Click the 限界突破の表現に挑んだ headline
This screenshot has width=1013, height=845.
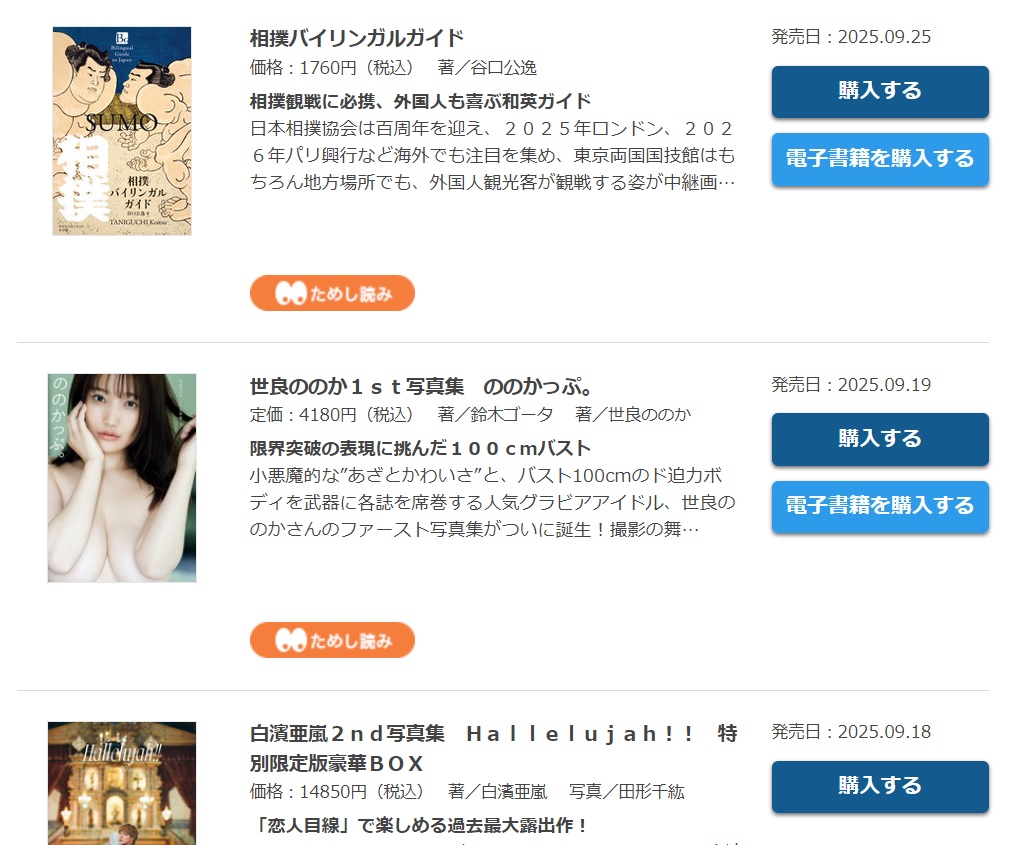pos(421,448)
